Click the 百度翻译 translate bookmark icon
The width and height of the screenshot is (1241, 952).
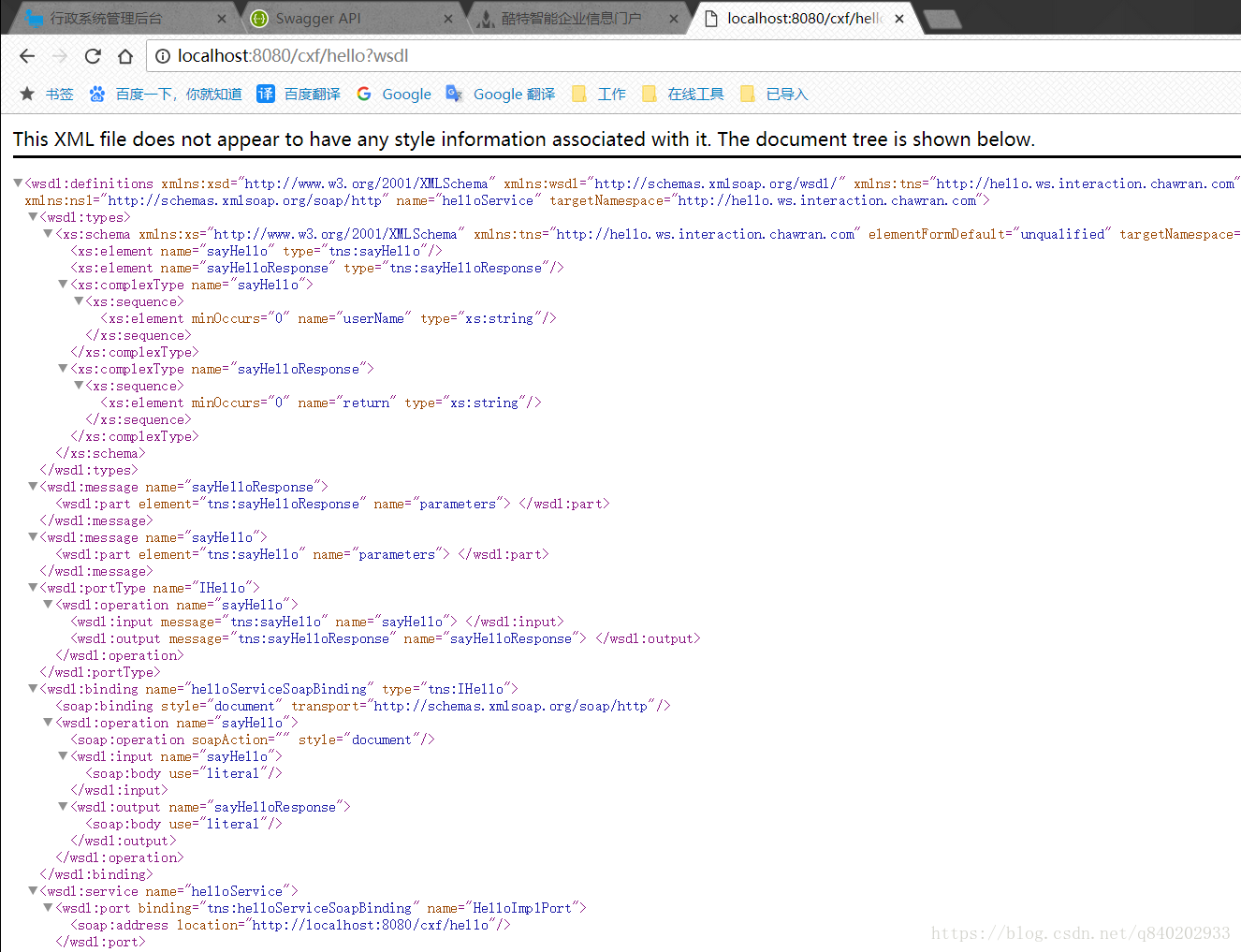coord(263,94)
